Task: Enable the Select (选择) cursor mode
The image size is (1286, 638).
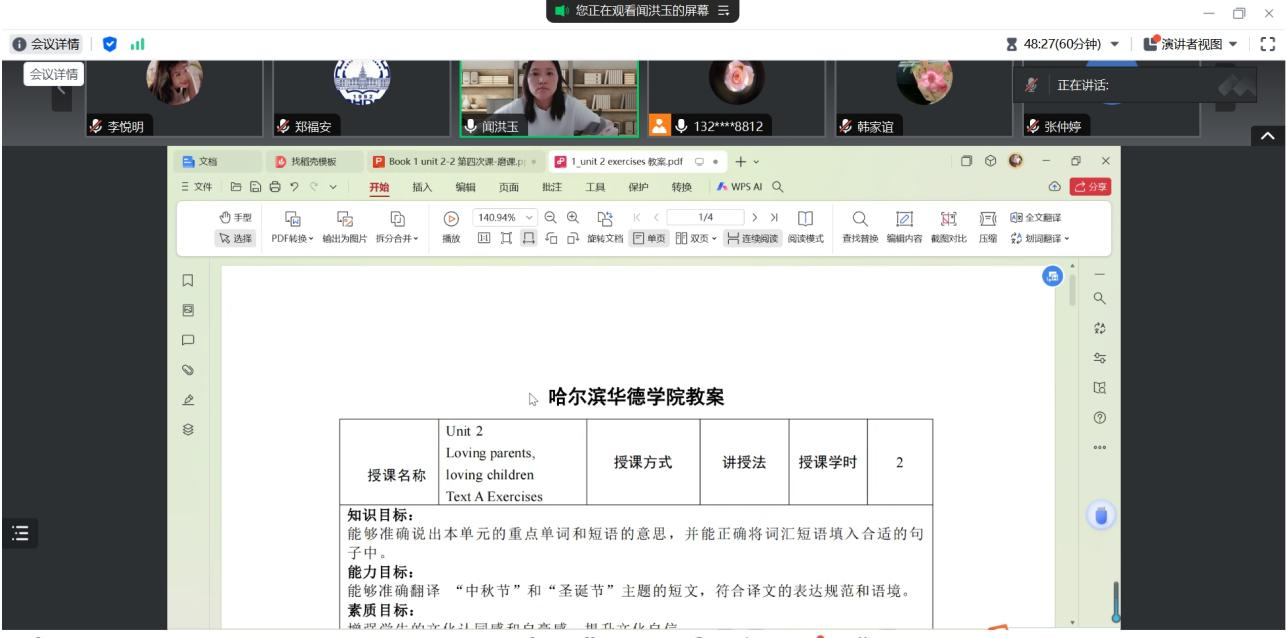Action: click(235, 238)
